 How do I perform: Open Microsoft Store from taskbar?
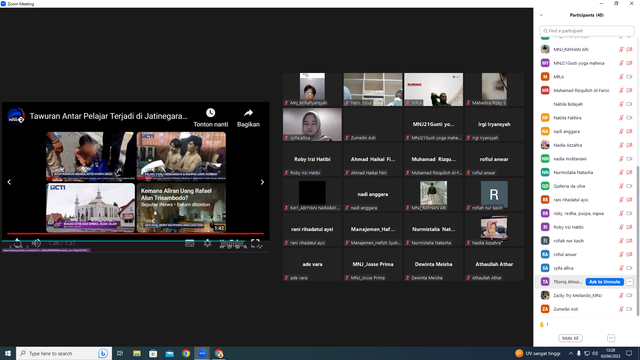tap(153, 353)
